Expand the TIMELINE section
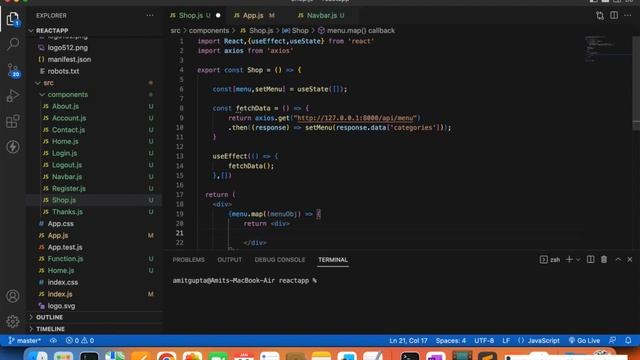This screenshot has height=360, width=640. (50, 329)
